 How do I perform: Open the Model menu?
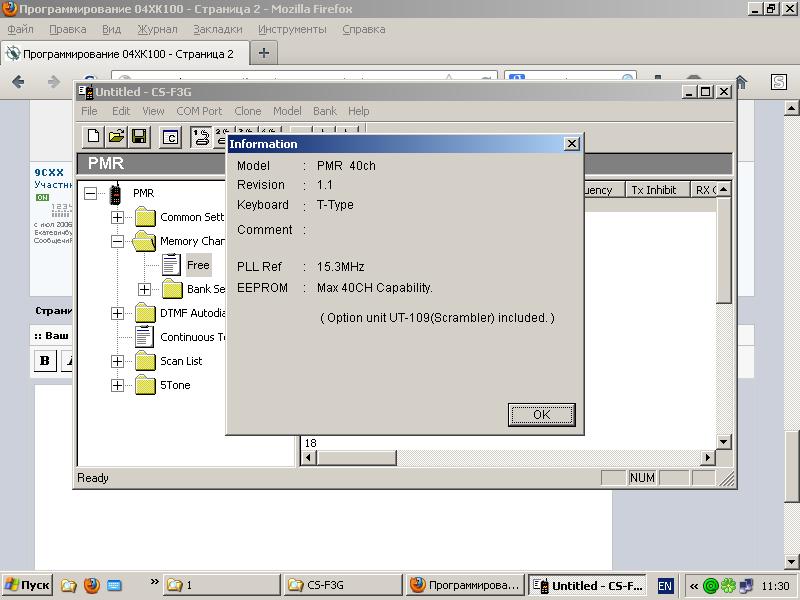[x=287, y=111]
